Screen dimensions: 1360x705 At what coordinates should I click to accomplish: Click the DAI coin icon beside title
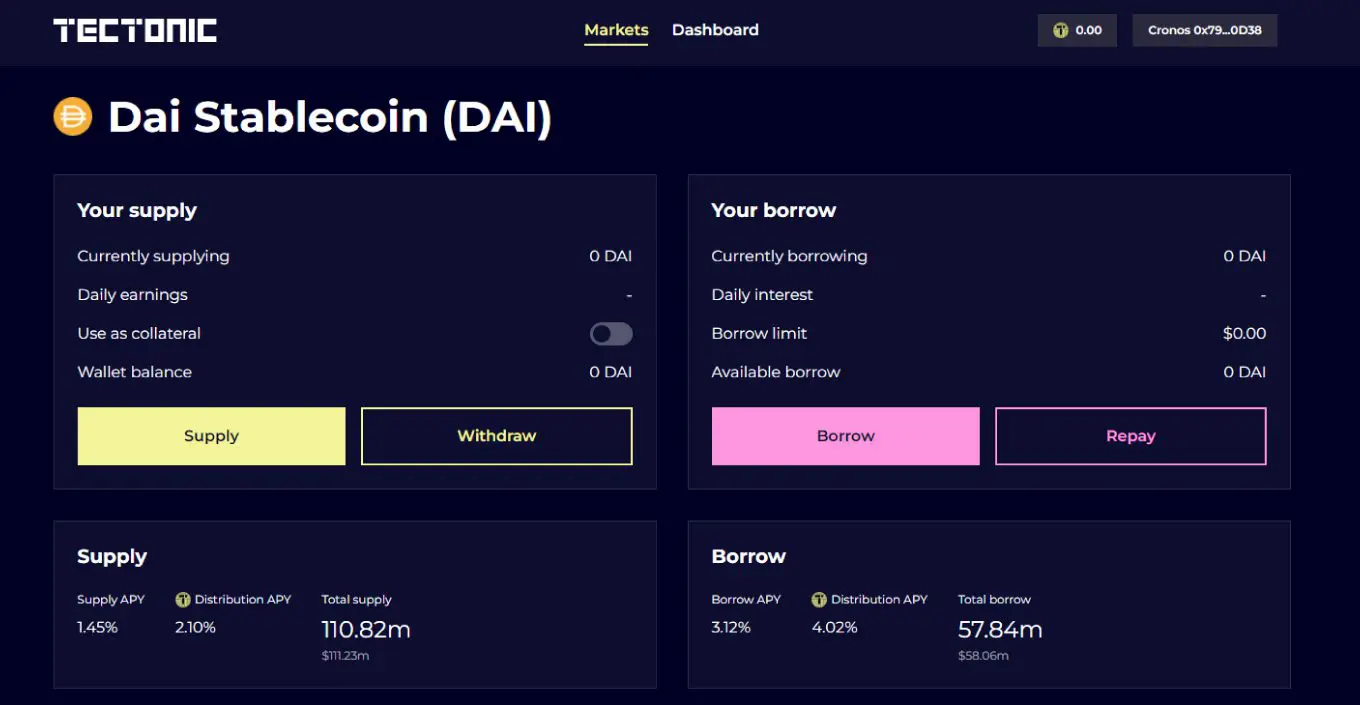click(x=73, y=117)
